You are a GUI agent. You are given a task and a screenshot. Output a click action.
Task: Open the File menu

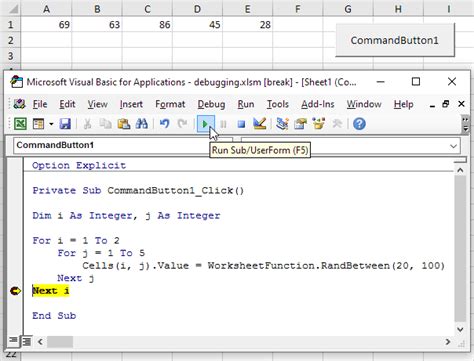coord(40,104)
